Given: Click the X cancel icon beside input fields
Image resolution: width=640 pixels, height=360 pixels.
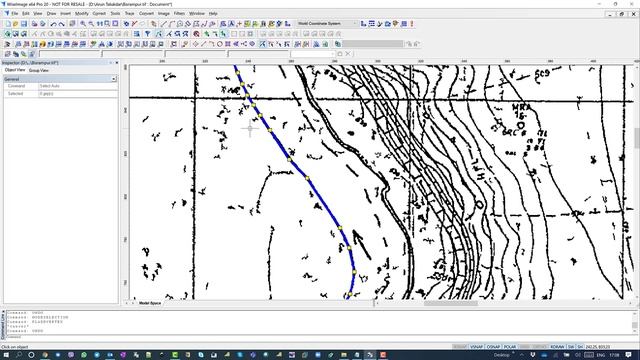Looking at the screenshot, I should (348, 53).
